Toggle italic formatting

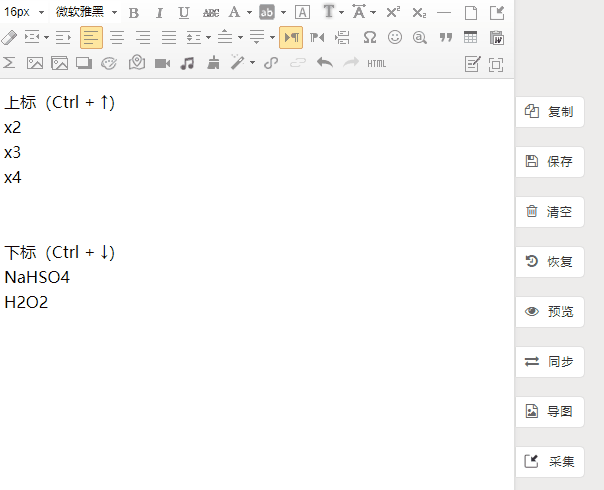click(159, 13)
